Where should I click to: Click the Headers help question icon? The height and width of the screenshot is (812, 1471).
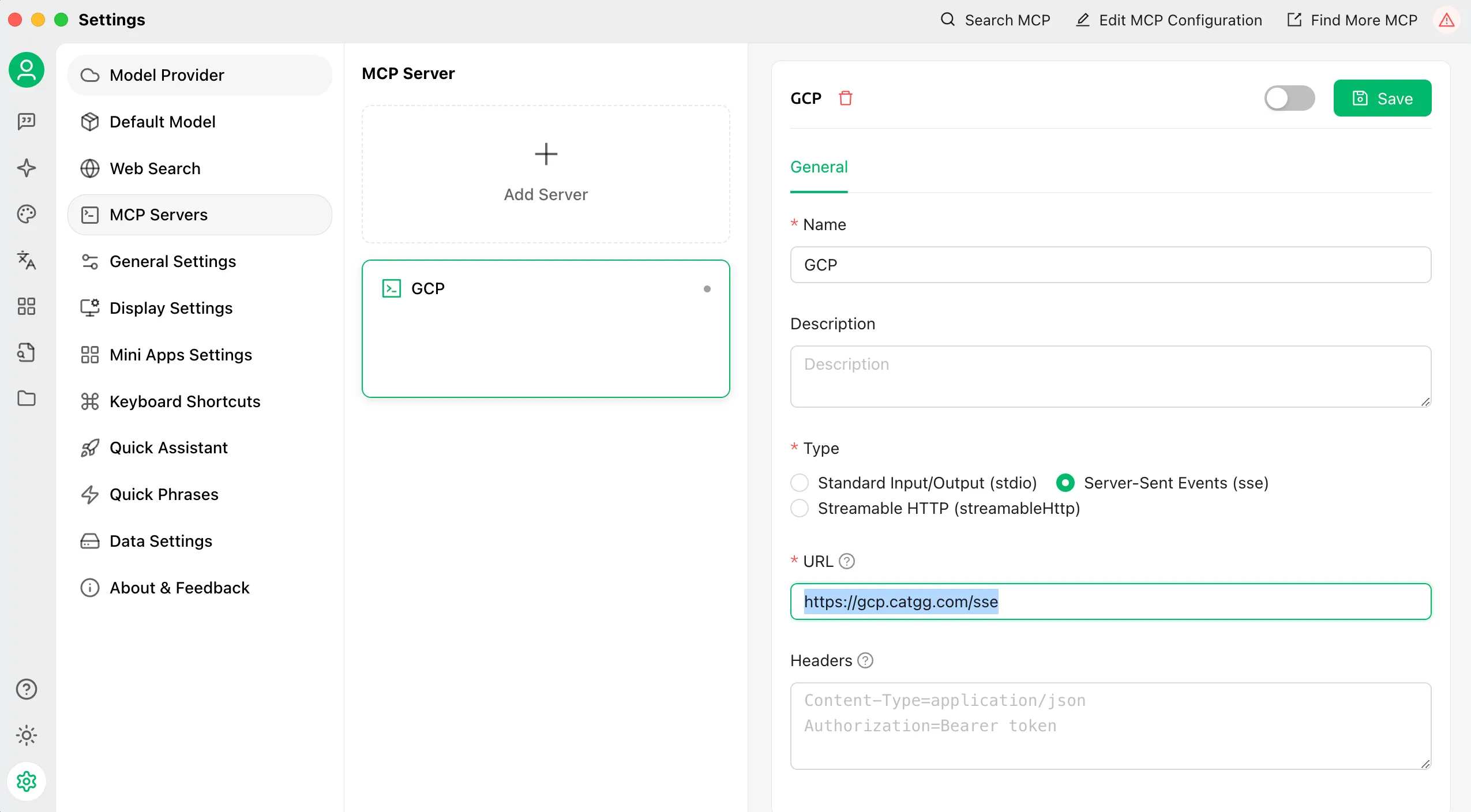tap(865, 660)
